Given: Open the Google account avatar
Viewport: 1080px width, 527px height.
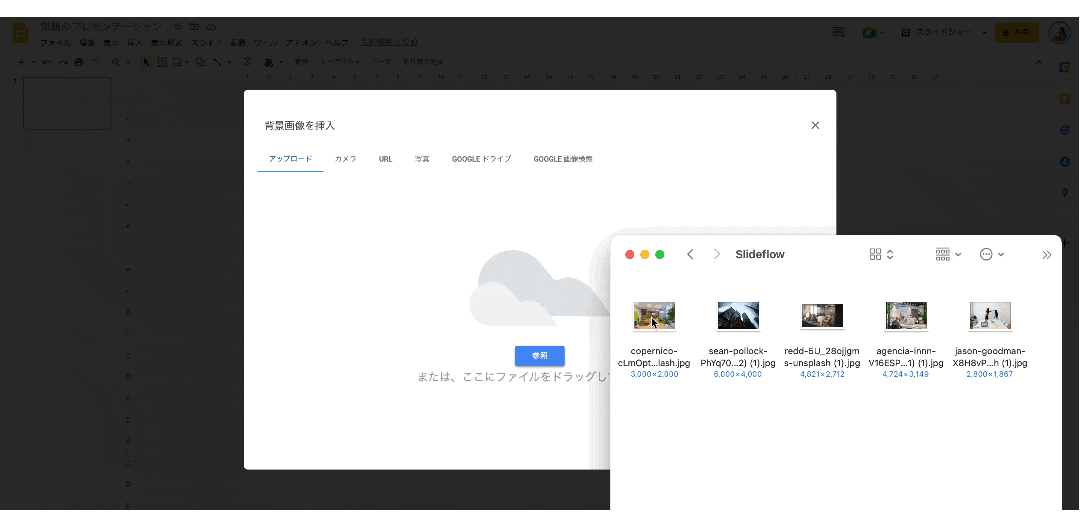Looking at the screenshot, I should [1059, 32].
